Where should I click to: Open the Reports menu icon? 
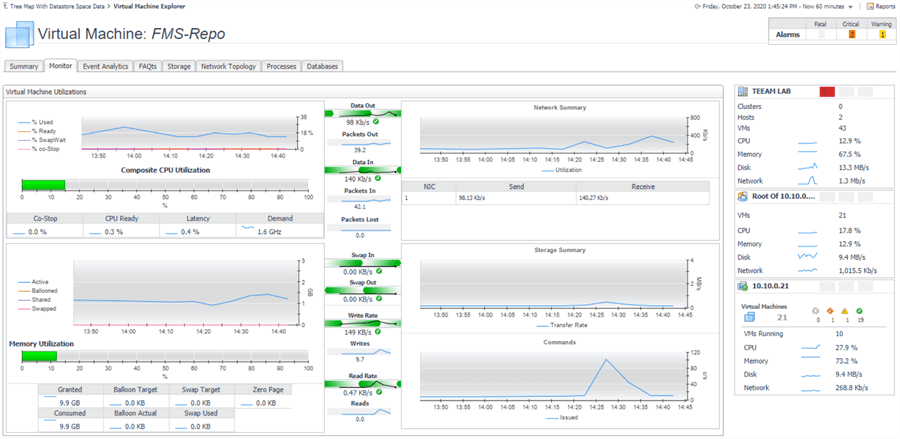[x=870, y=6]
